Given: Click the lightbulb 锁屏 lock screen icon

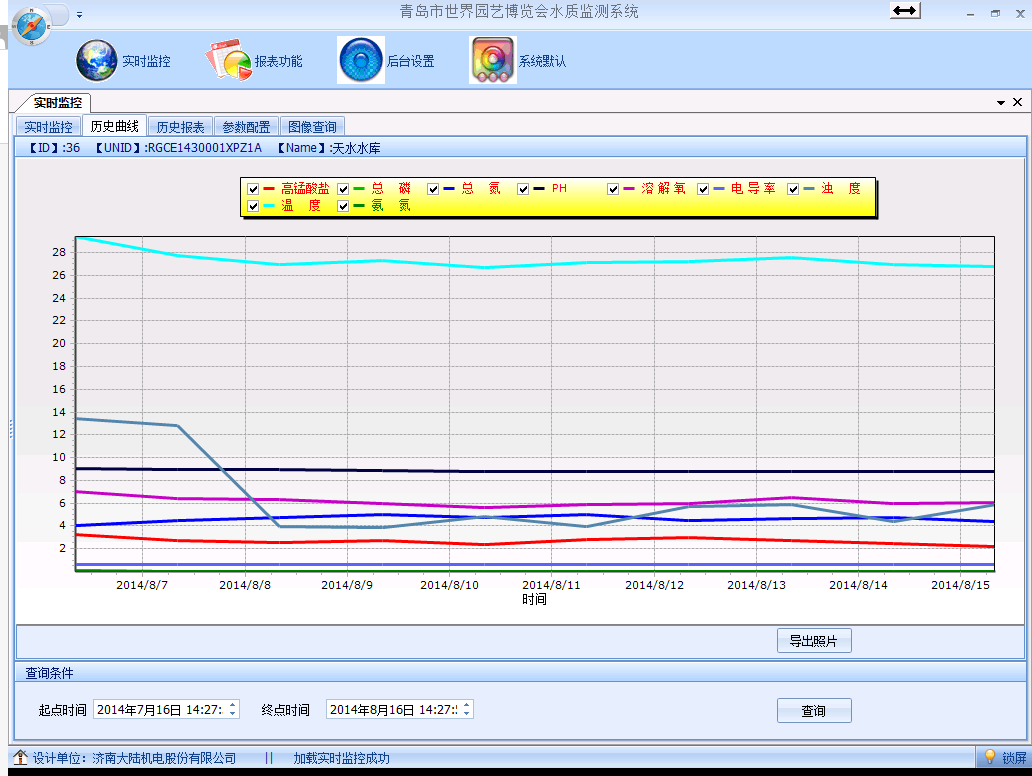Looking at the screenshot, I should (990, 758).
